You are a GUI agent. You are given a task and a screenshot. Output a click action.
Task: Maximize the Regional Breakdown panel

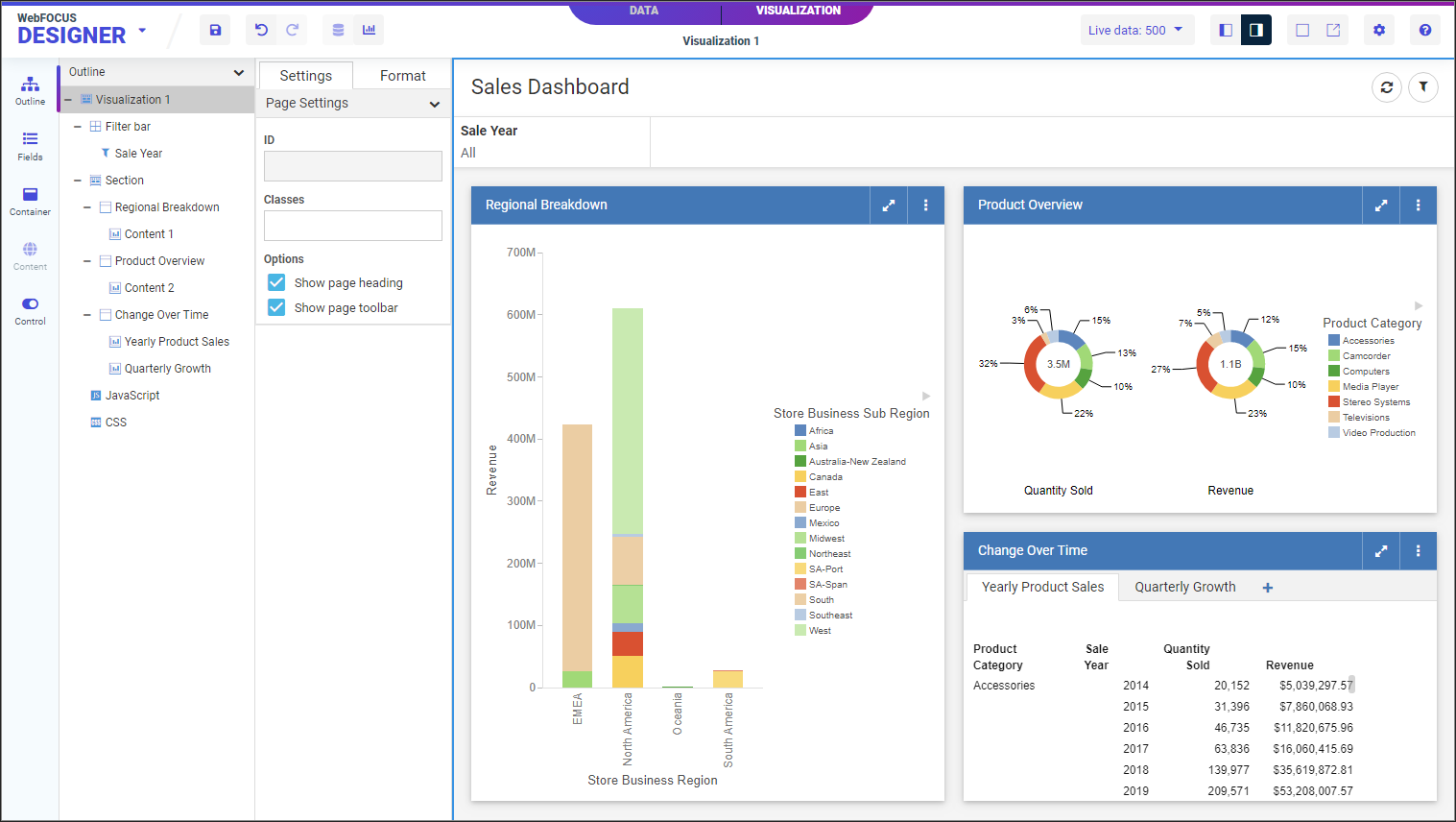888,205
